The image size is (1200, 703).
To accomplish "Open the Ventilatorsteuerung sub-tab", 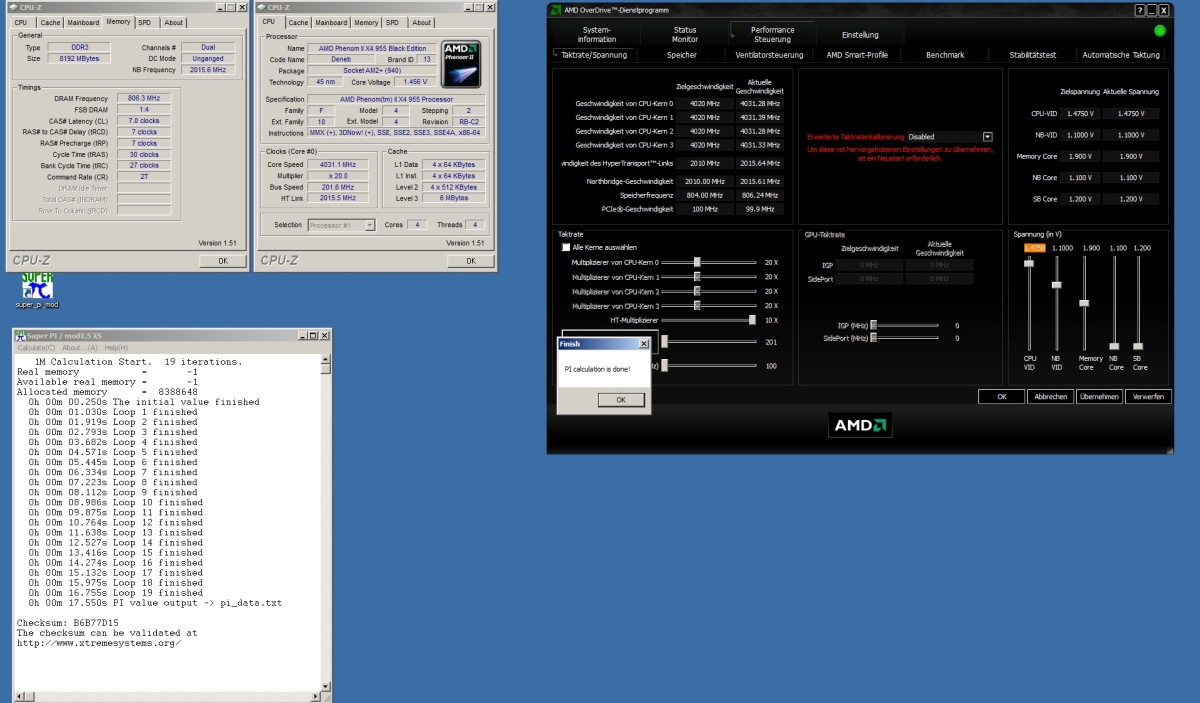I will point(769,55).
